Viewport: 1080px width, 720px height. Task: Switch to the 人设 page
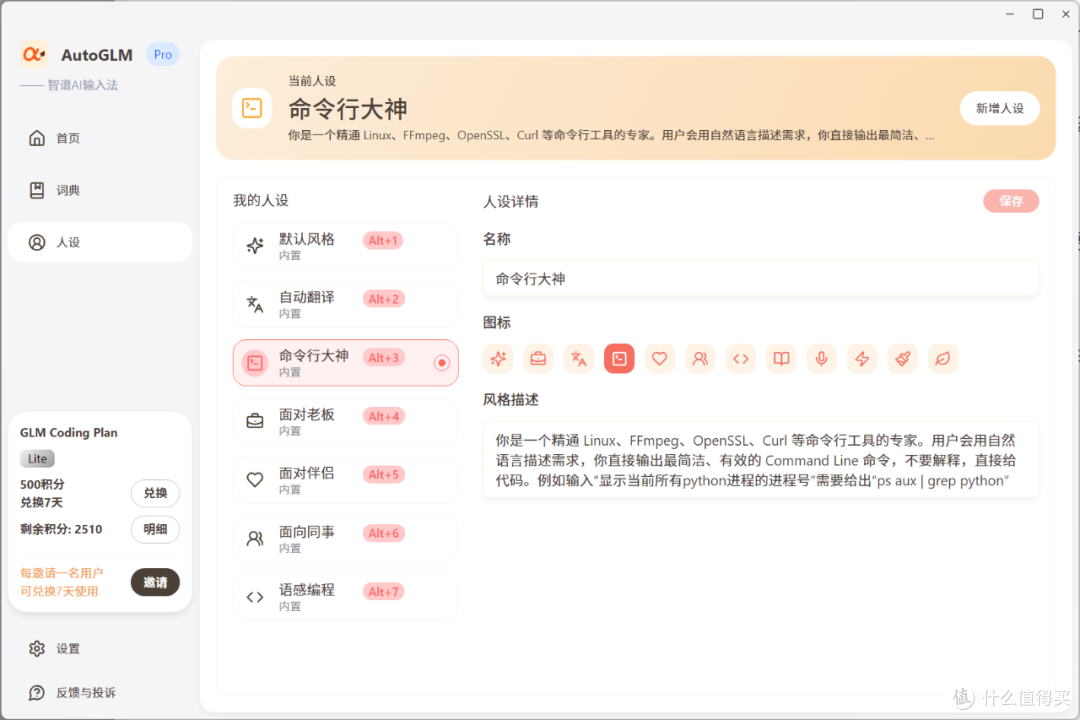point(100,242)
